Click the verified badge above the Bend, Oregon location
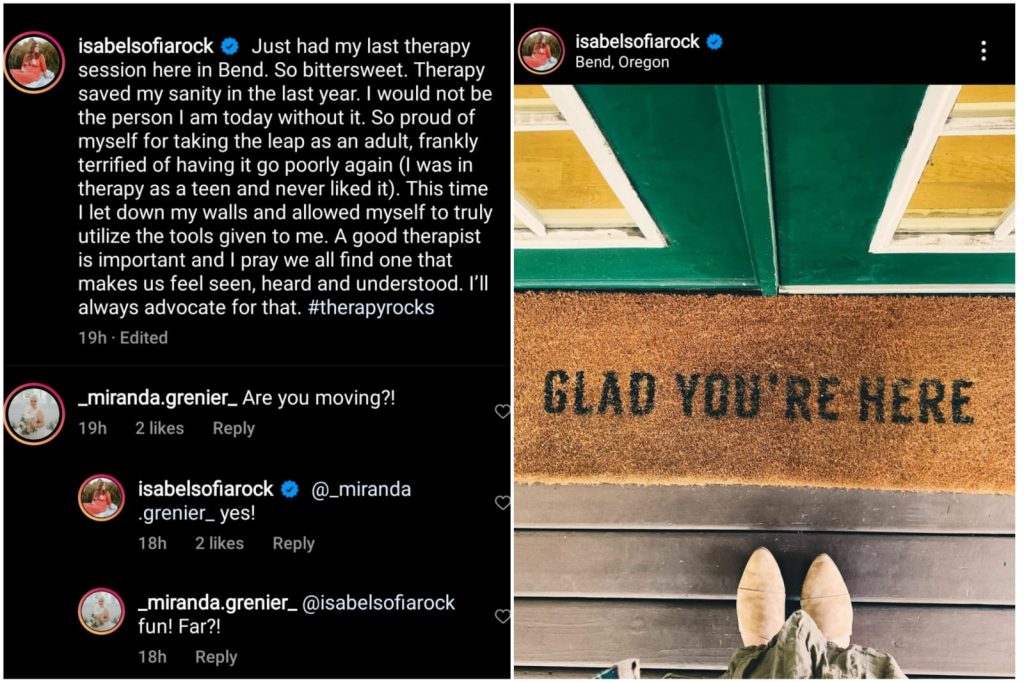Viewport: 1024px width, 682px height. pos(715,41)
